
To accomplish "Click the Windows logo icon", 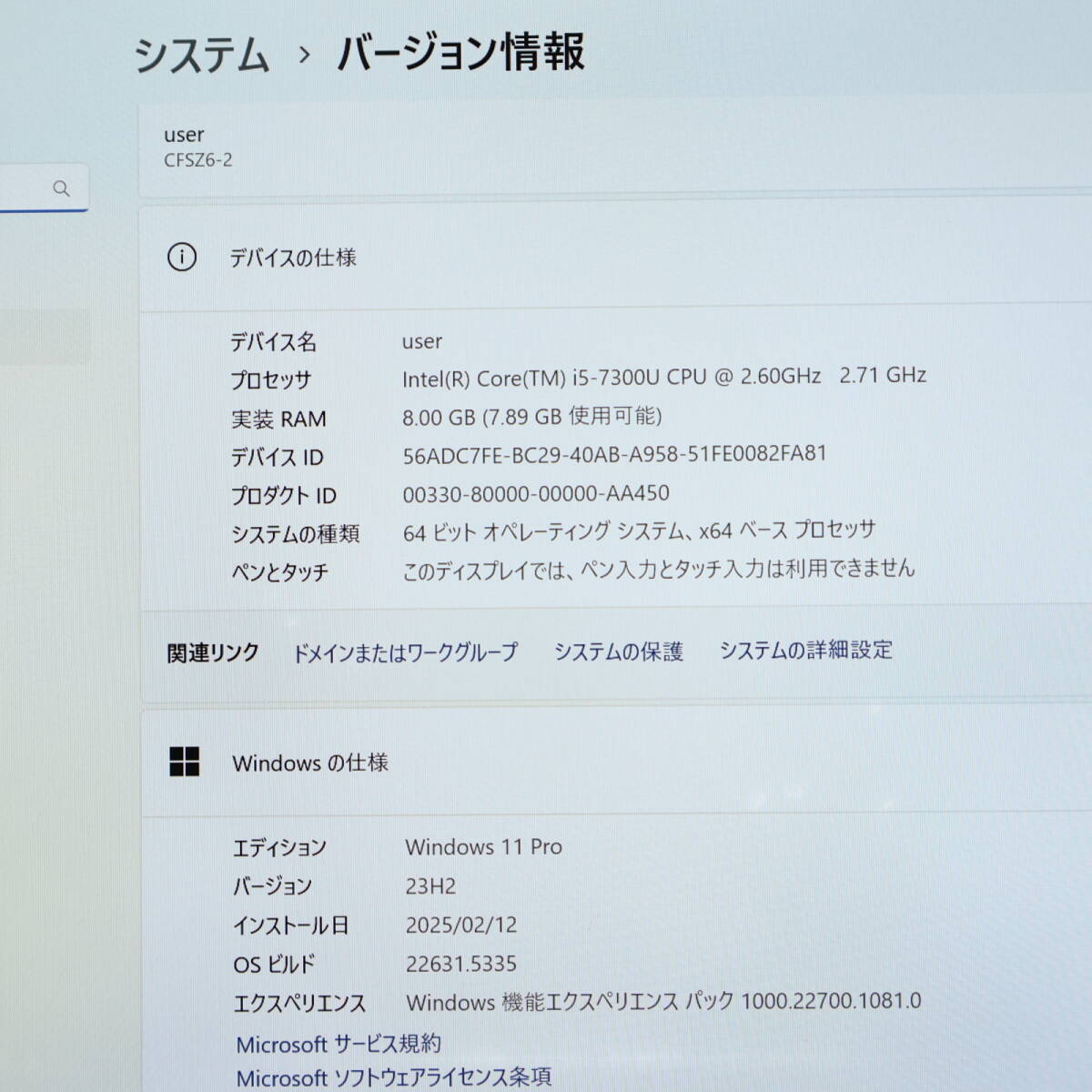I will (184, 762).
